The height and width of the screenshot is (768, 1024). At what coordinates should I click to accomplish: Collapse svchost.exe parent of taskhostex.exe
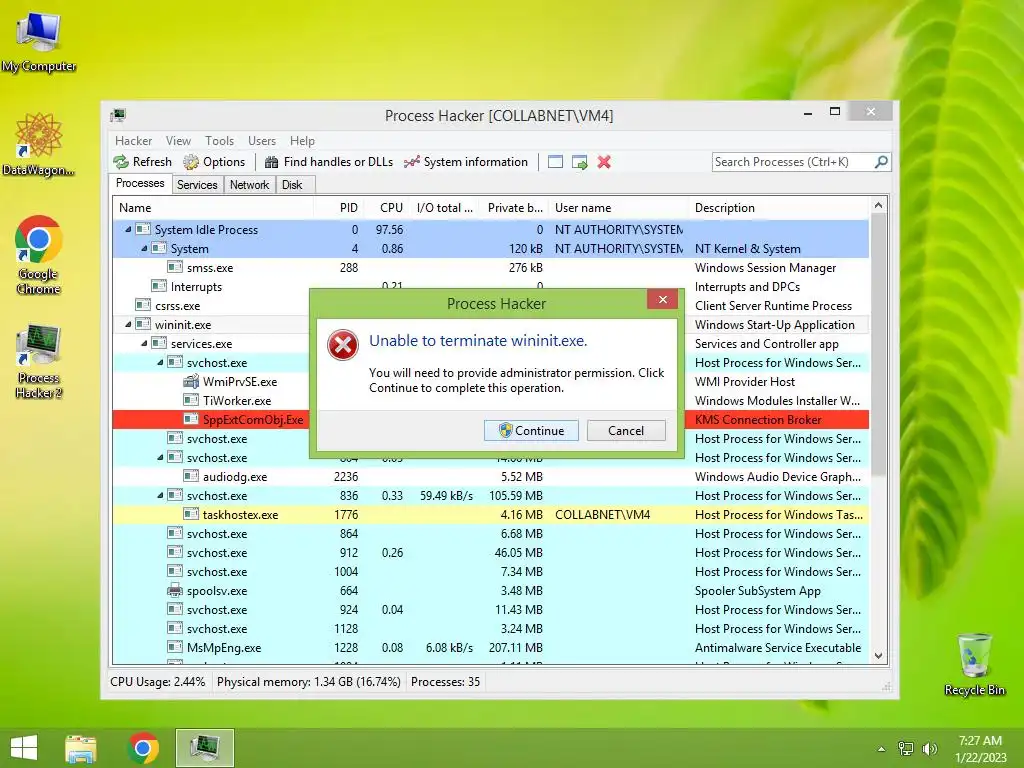tap(160, 495)
